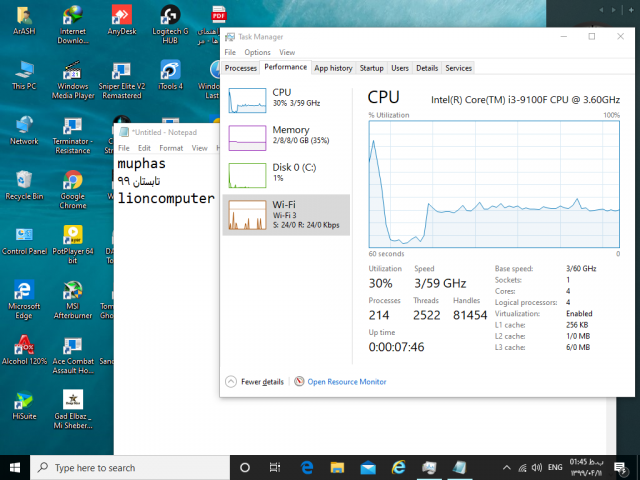Launch Internet Explorer from taskbar

tap(398, 468)
